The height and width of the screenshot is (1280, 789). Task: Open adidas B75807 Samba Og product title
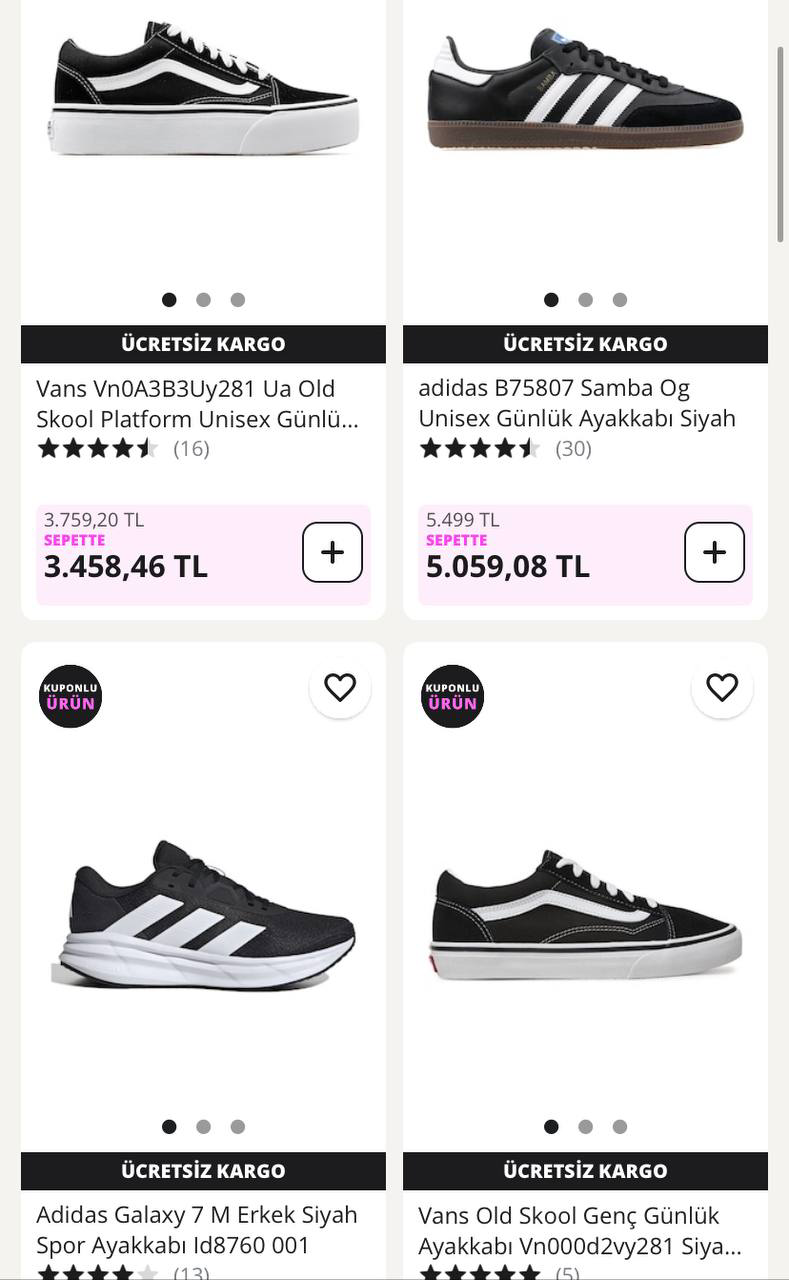point(577,403)
